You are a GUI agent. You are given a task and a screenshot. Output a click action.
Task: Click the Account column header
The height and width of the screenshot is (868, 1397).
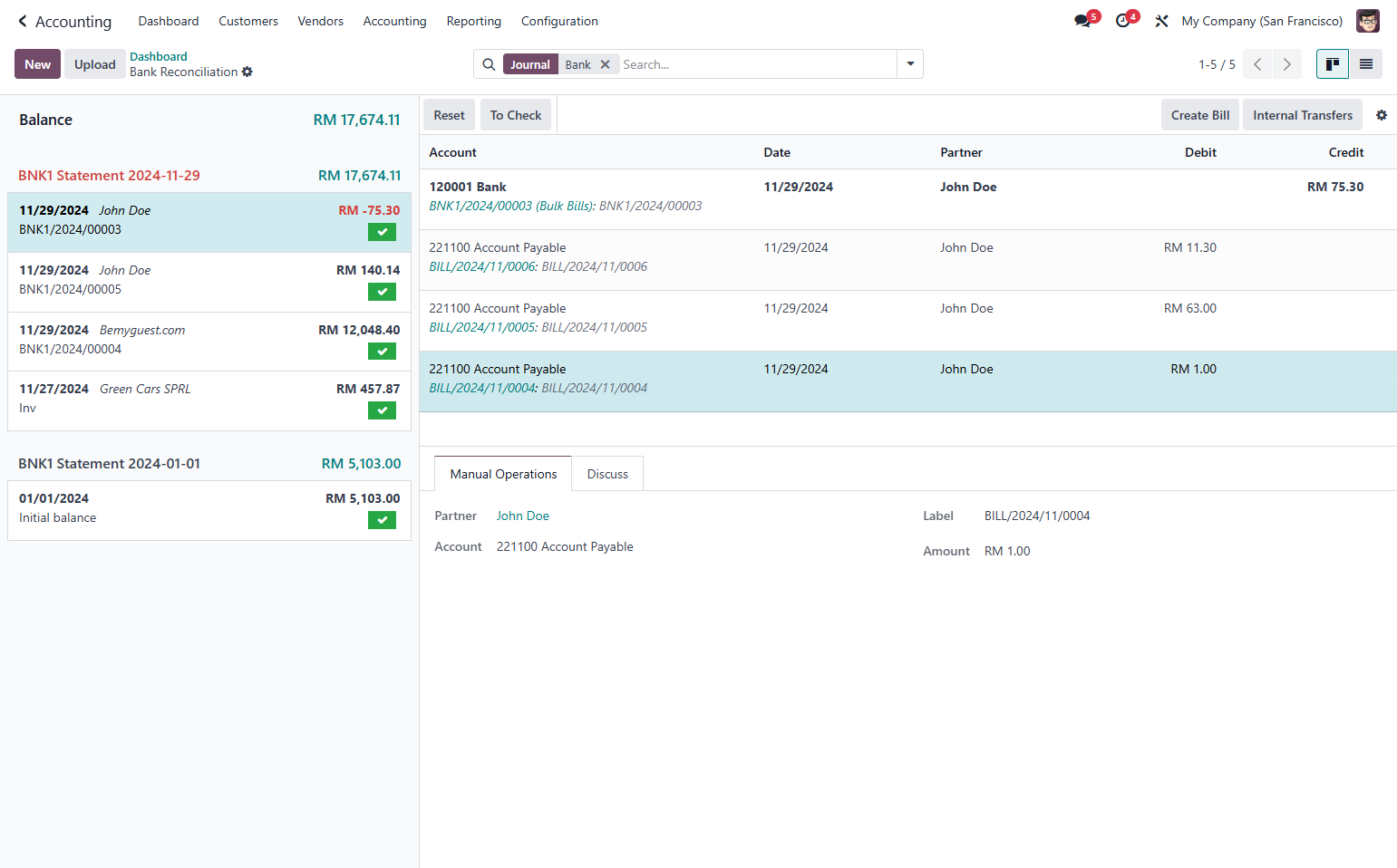coord(452,152)
